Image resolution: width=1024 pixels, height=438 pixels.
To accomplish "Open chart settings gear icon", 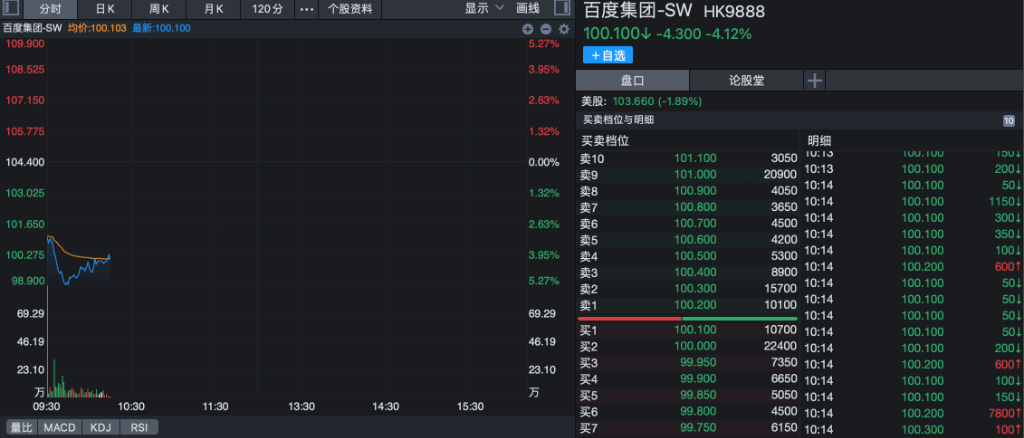I will pos(564,29).
